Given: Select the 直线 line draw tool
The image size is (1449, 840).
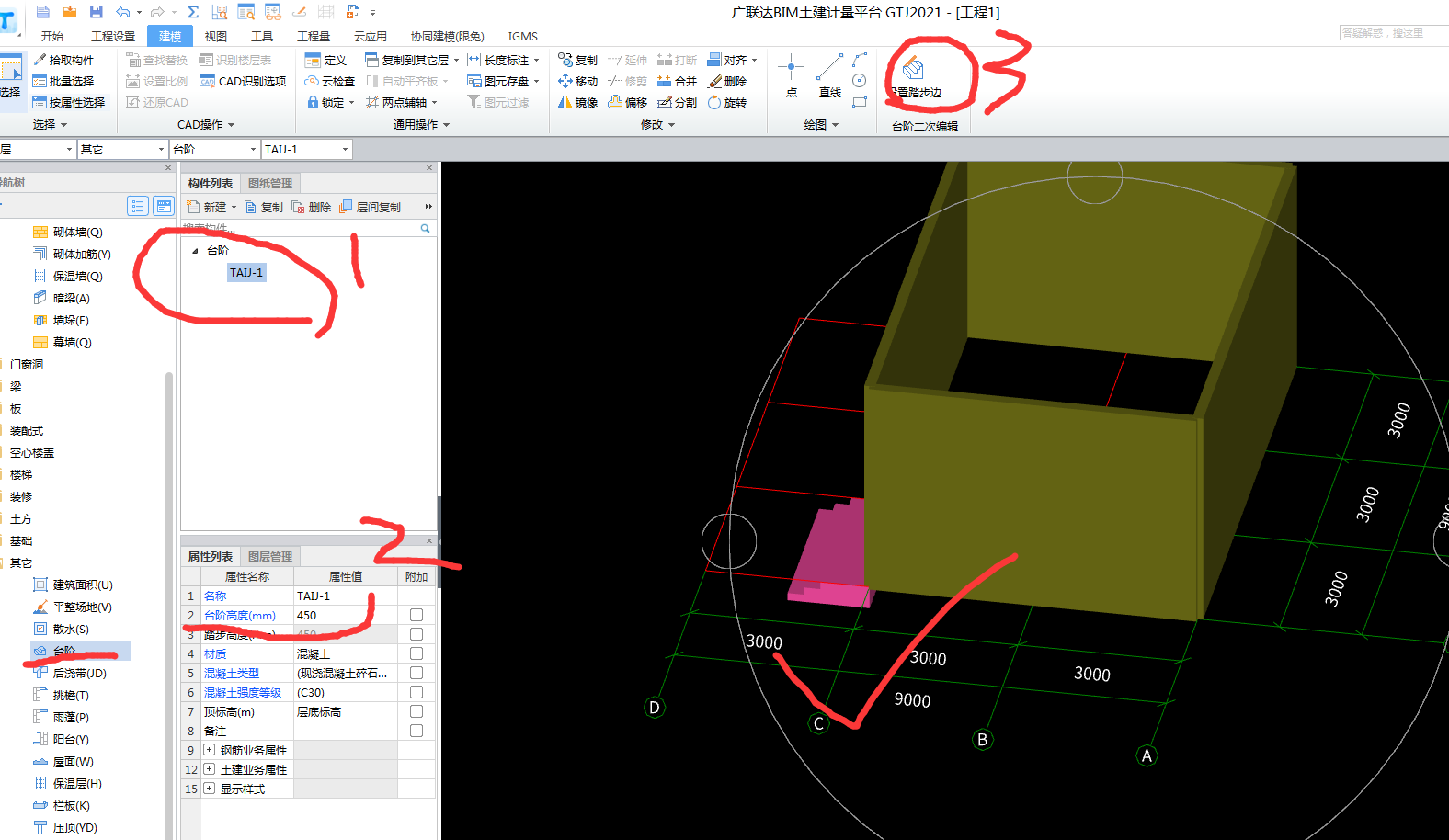Looking at the screenshot, I should 830,75.
